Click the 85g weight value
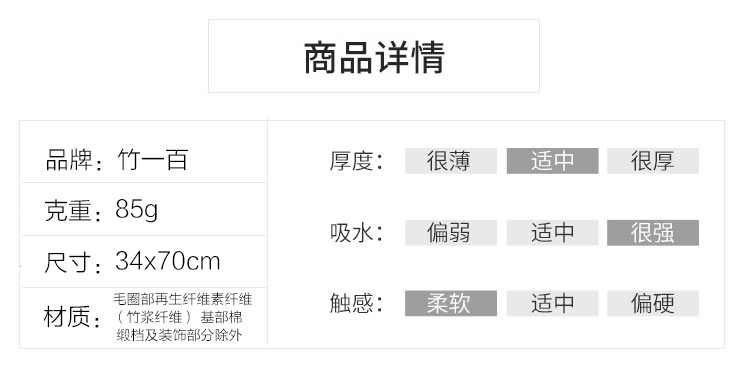The width and height of the screenshot is (750, 386). tap(136, 210)
